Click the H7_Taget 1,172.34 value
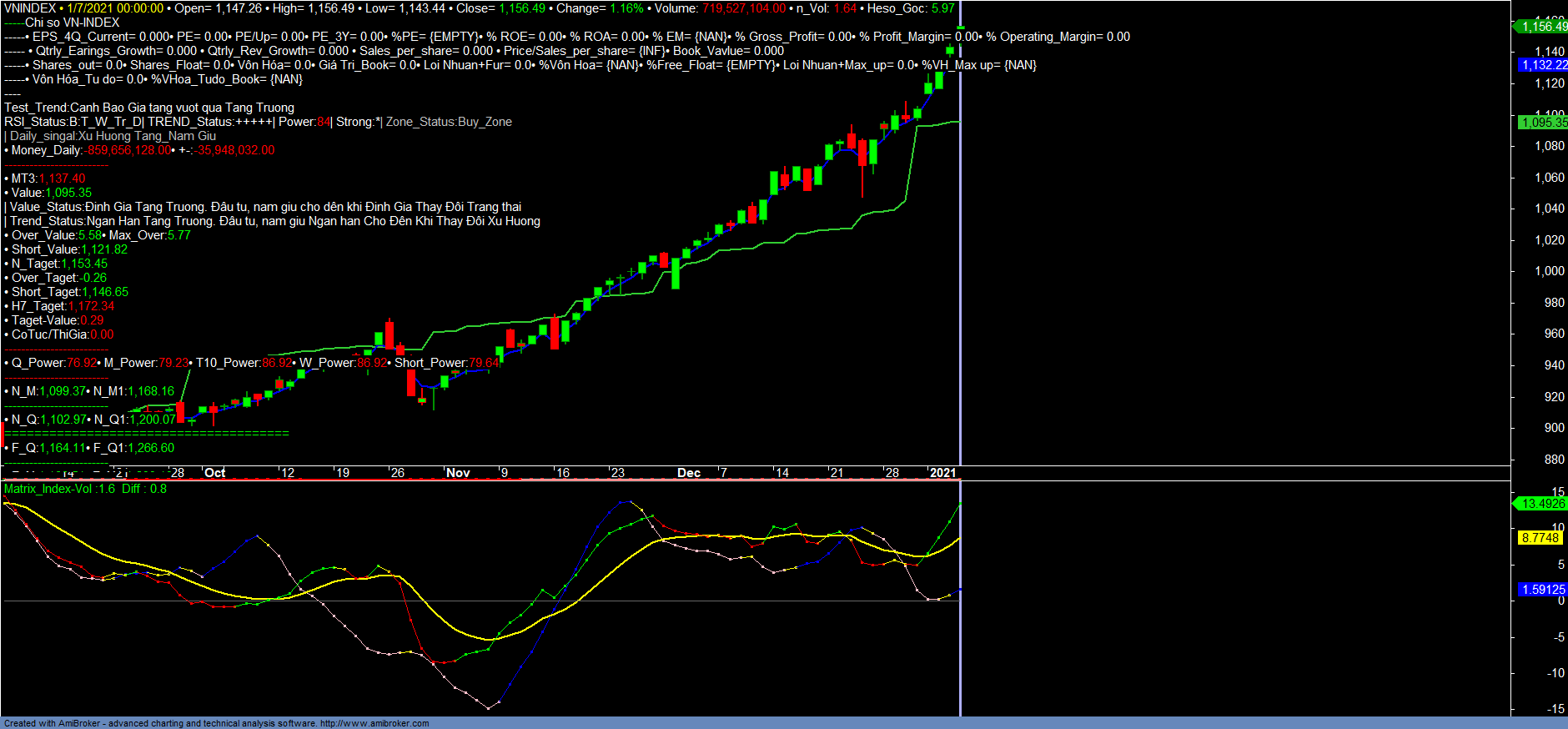The width and height of the screenshot is (1568, 729). [x=91, y=306]
